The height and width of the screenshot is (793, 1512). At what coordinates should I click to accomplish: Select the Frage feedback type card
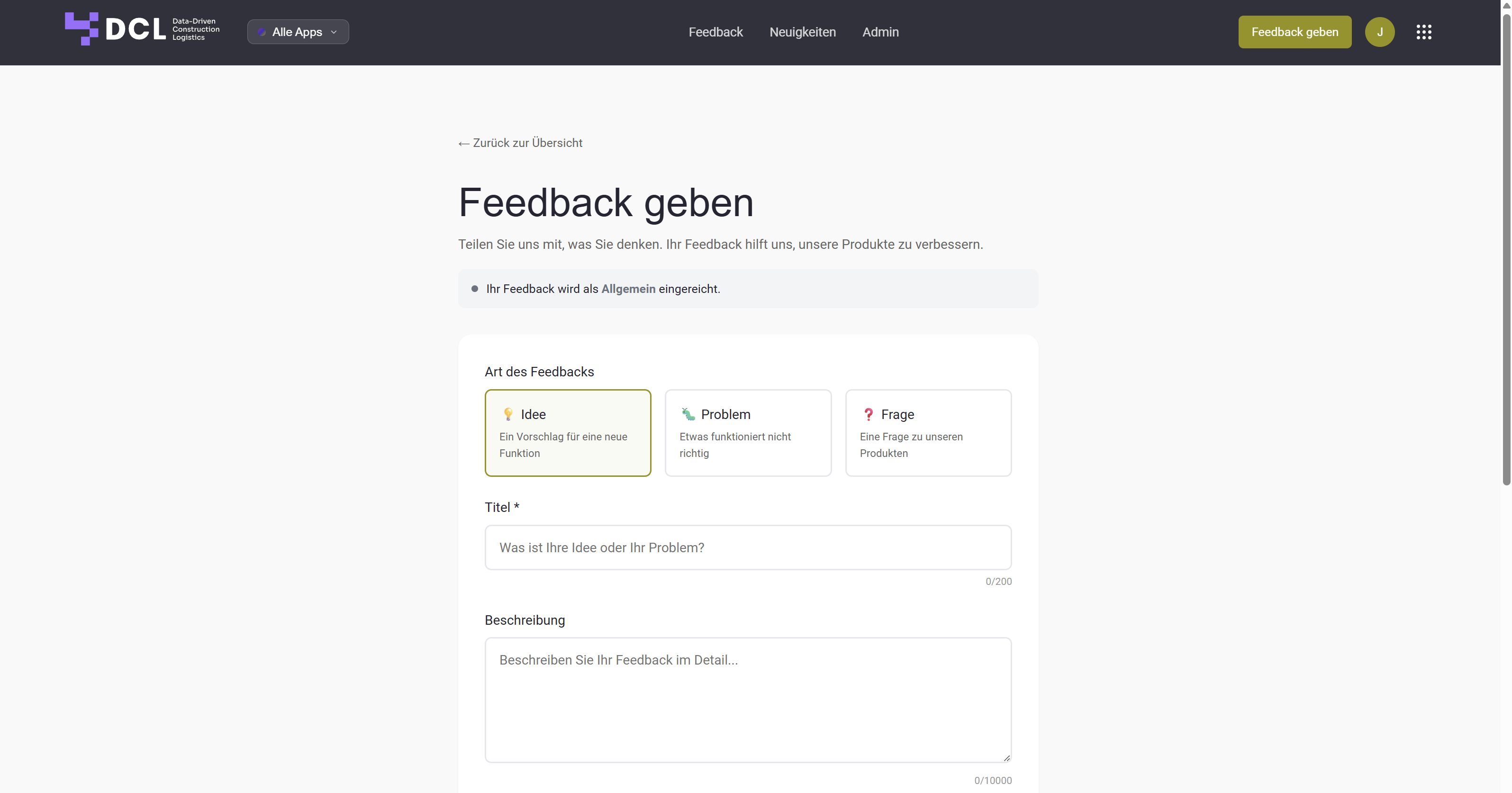click(x=928, y=433)
